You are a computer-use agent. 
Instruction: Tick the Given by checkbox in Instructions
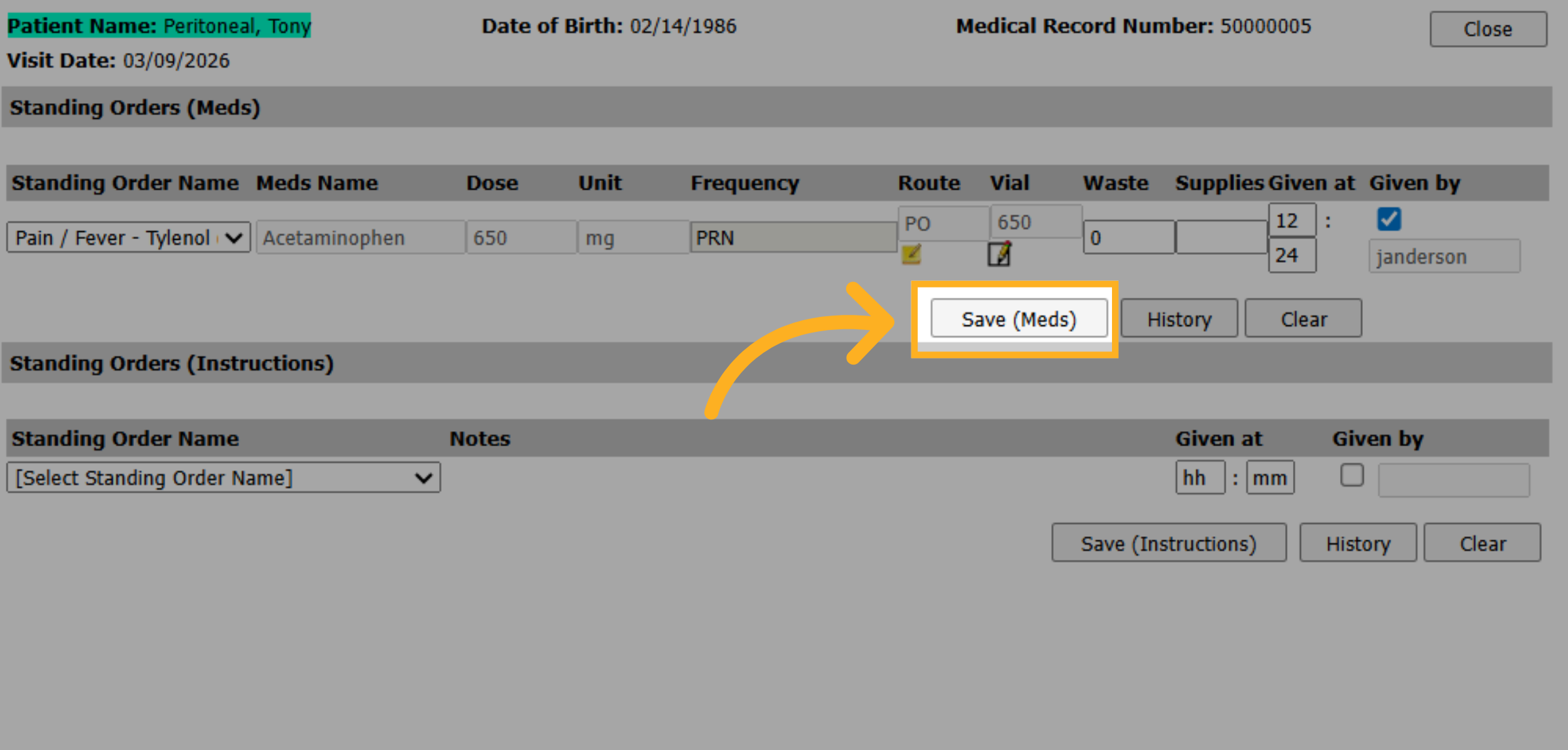(1352, 476)
